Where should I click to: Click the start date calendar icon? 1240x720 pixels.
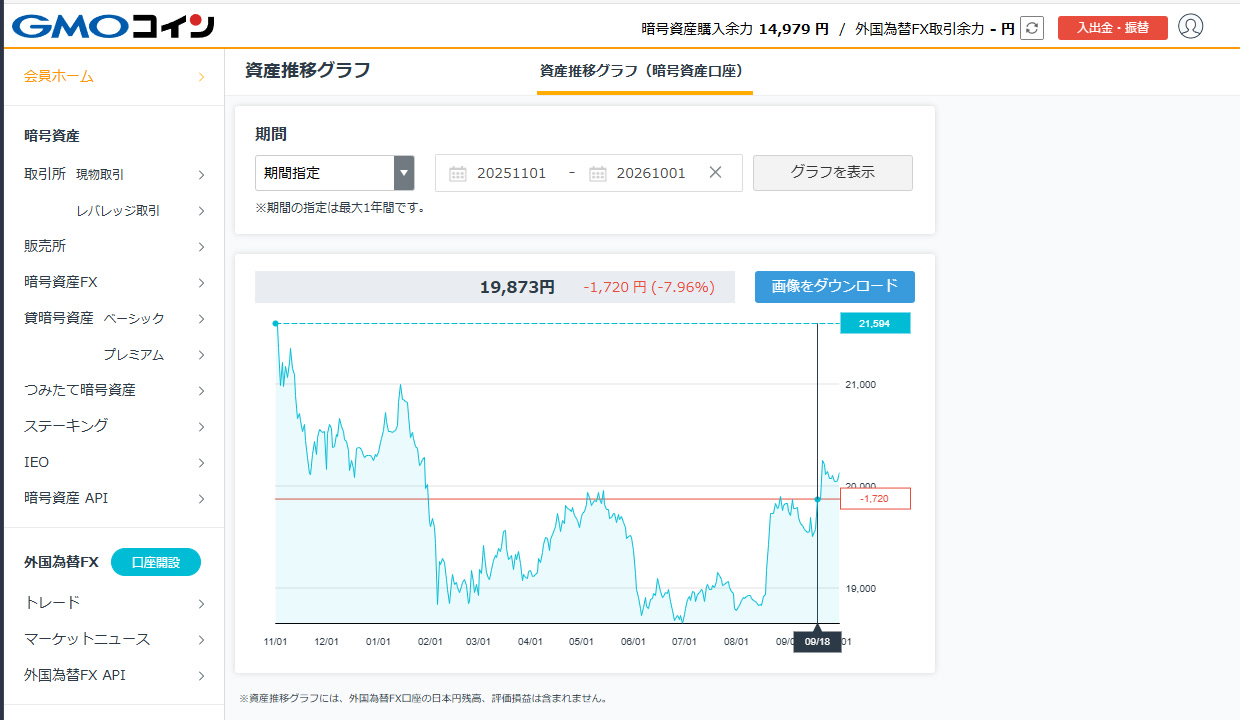458,173
